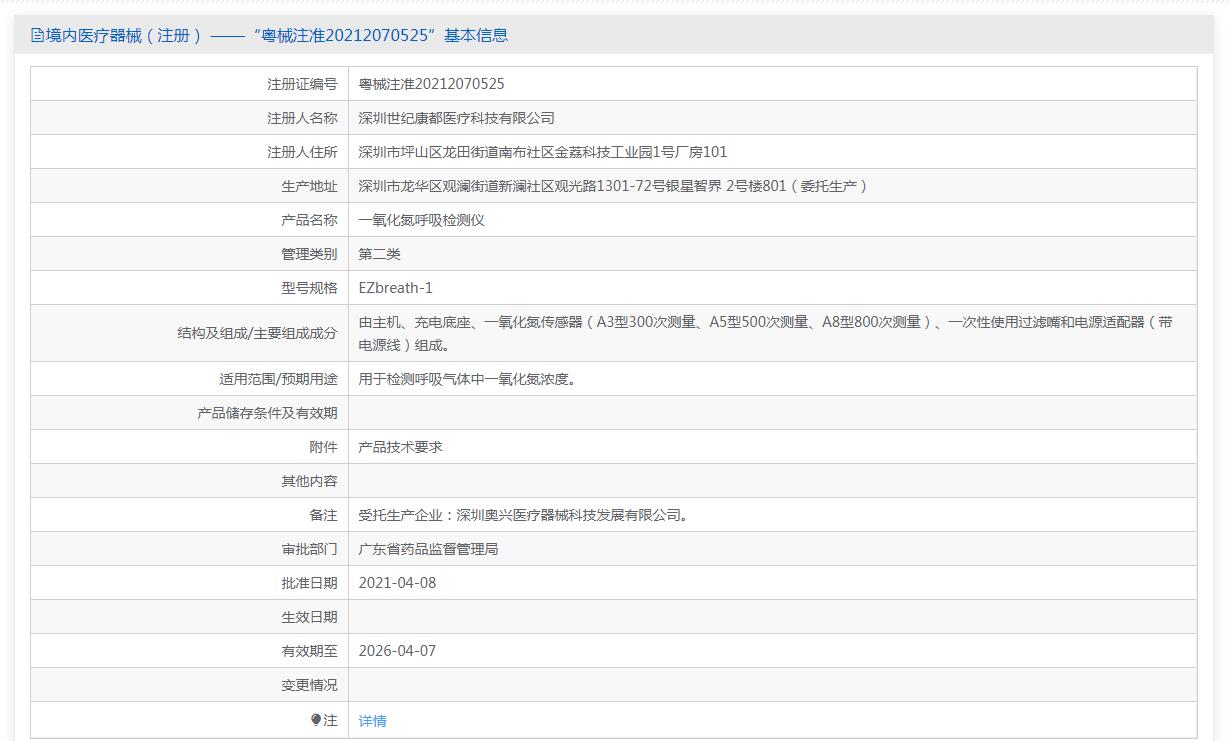This screenshot has height=741, width=1229.
Task: Click the 审批部门 row label
Action: (x=309, y=549)
